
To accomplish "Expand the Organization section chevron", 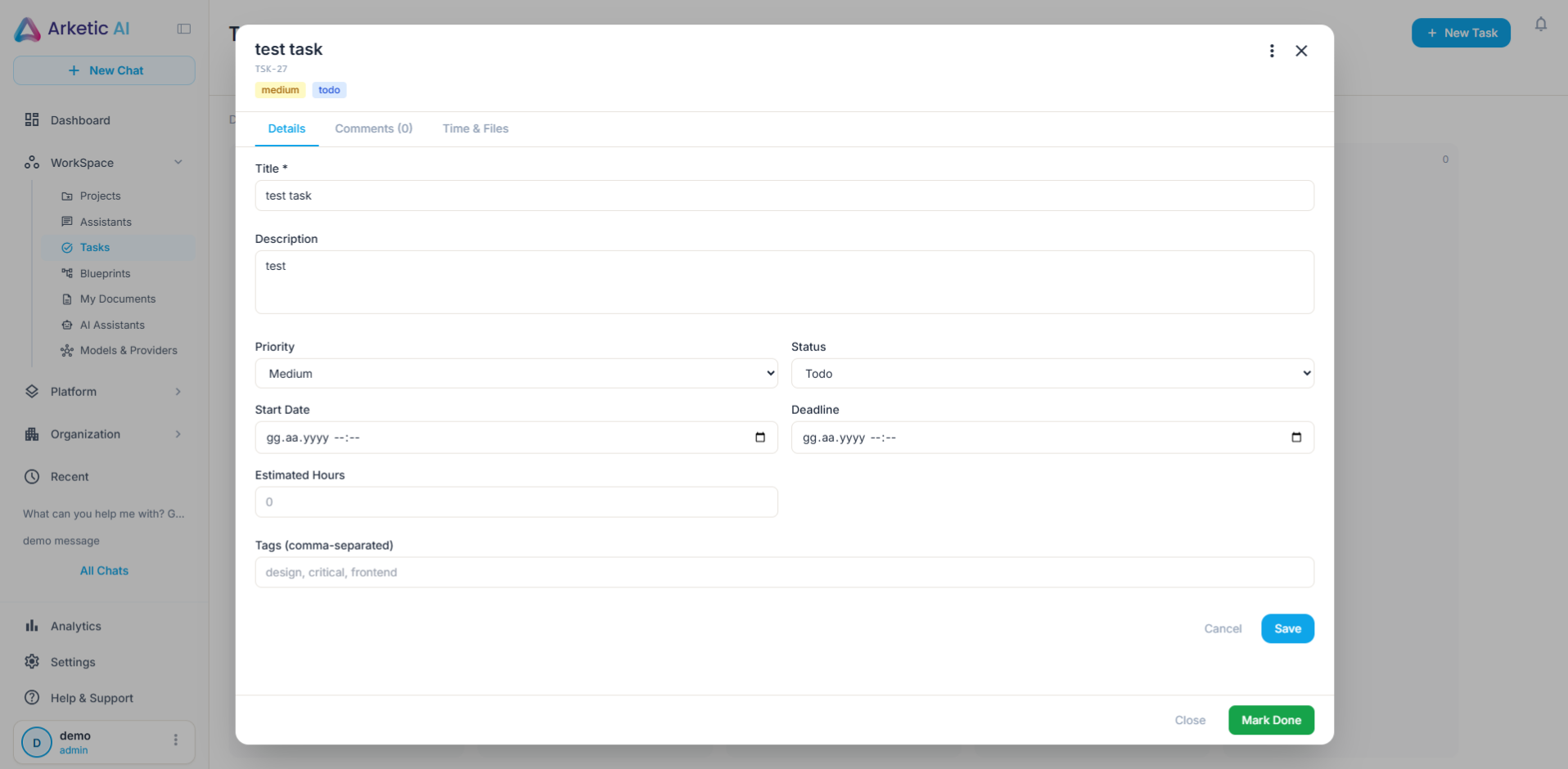I will (x=178, y=434).
